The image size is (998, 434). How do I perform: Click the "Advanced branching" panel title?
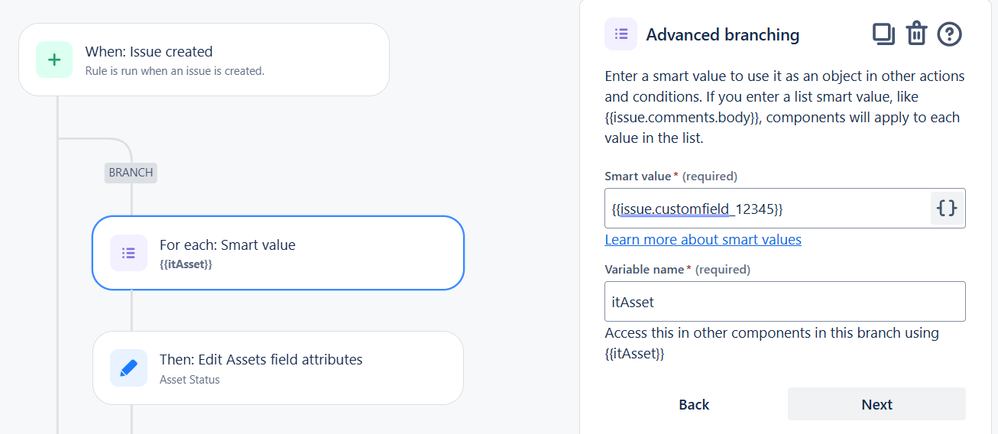click(x=722, y=35)
